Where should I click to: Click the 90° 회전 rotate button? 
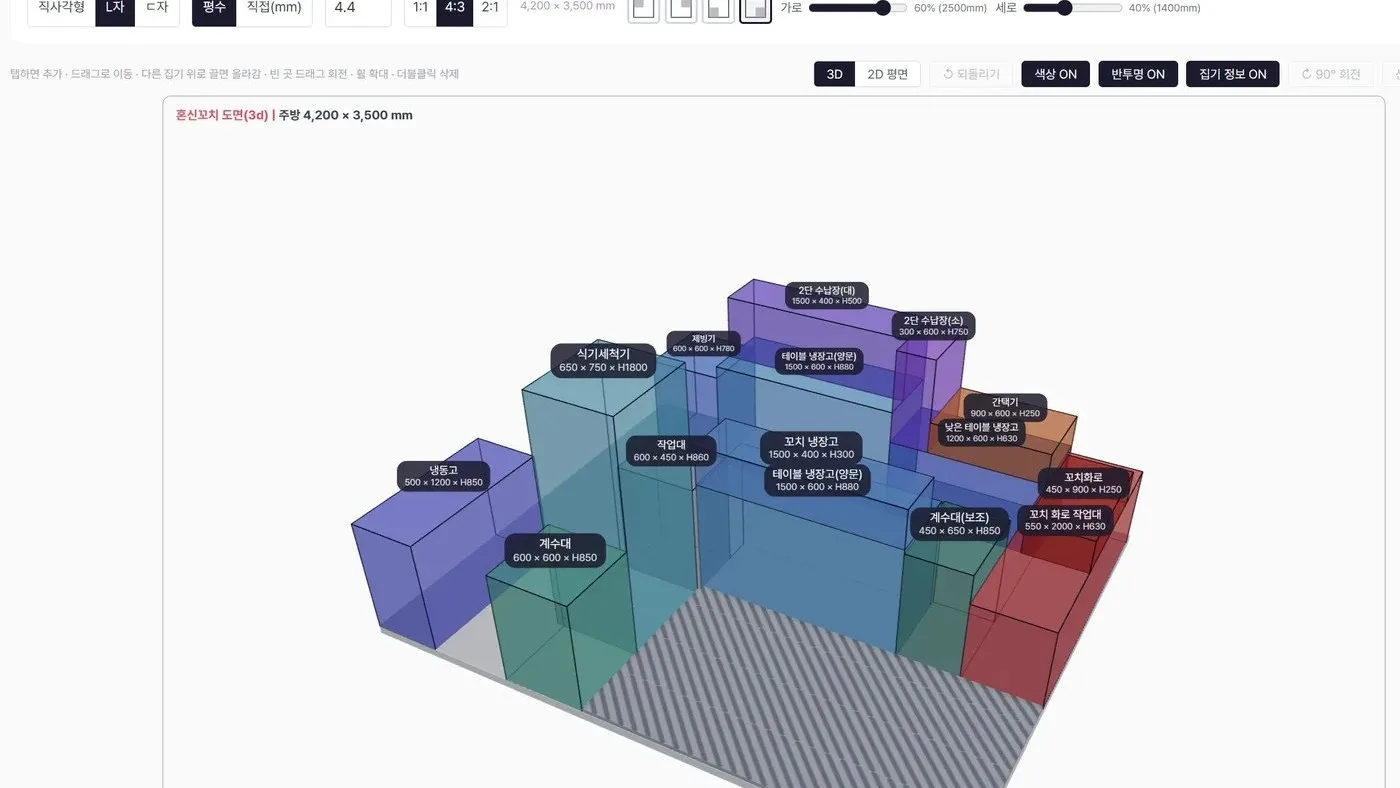click(1331, 74)
